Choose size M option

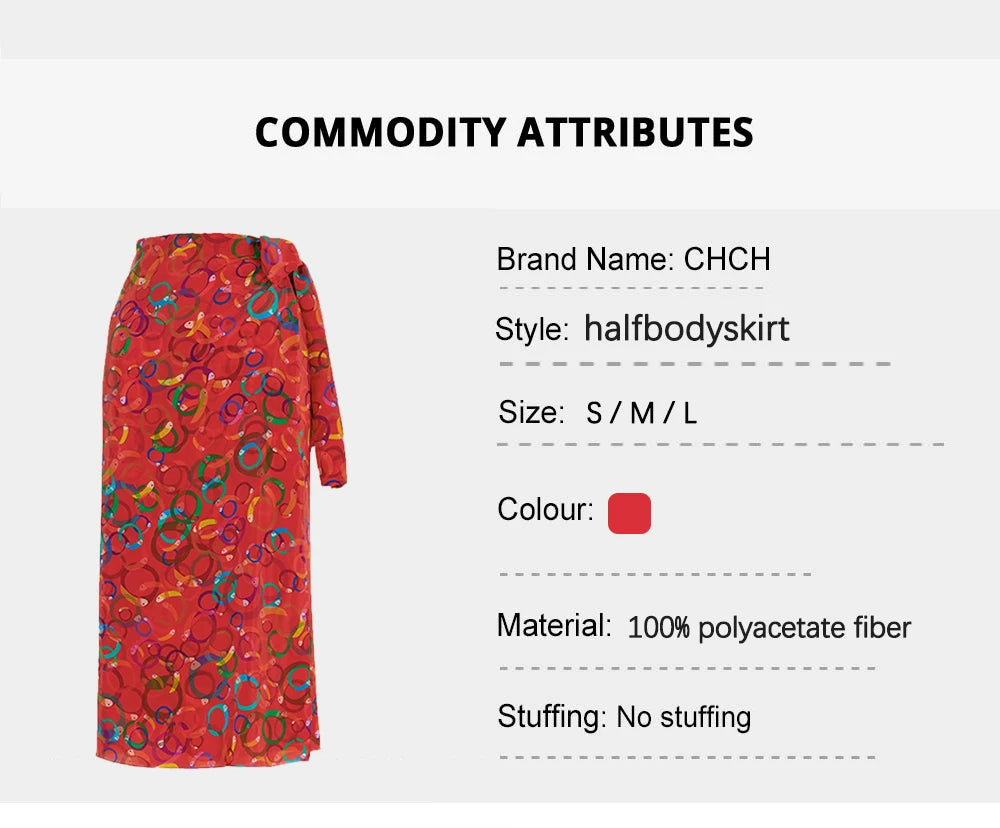(x=642, y=413)
